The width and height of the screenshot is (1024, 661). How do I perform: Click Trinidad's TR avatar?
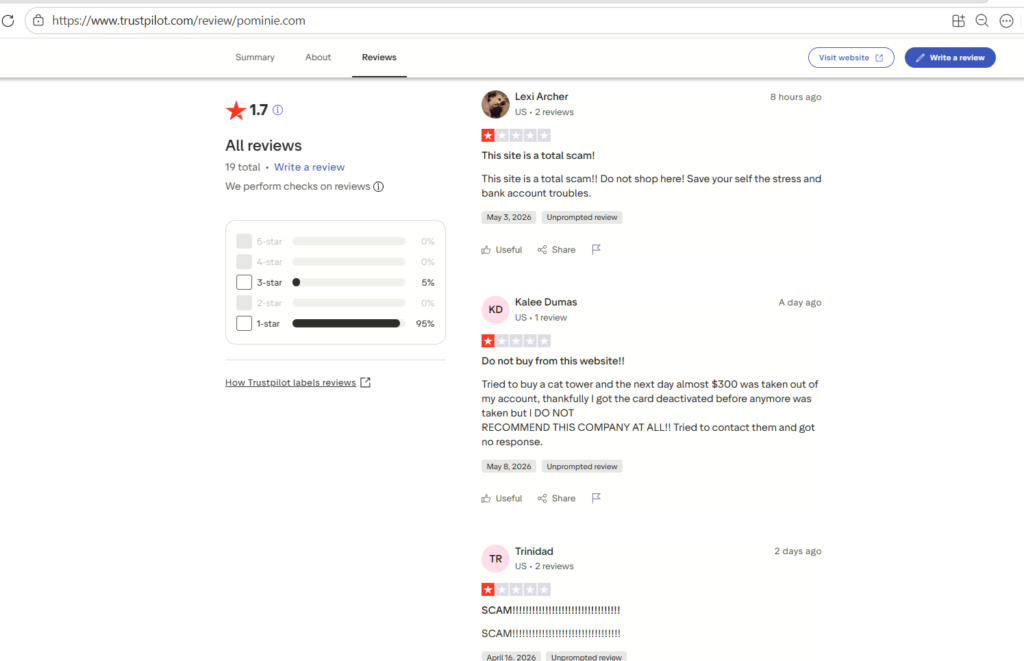[x=495, y=558]
